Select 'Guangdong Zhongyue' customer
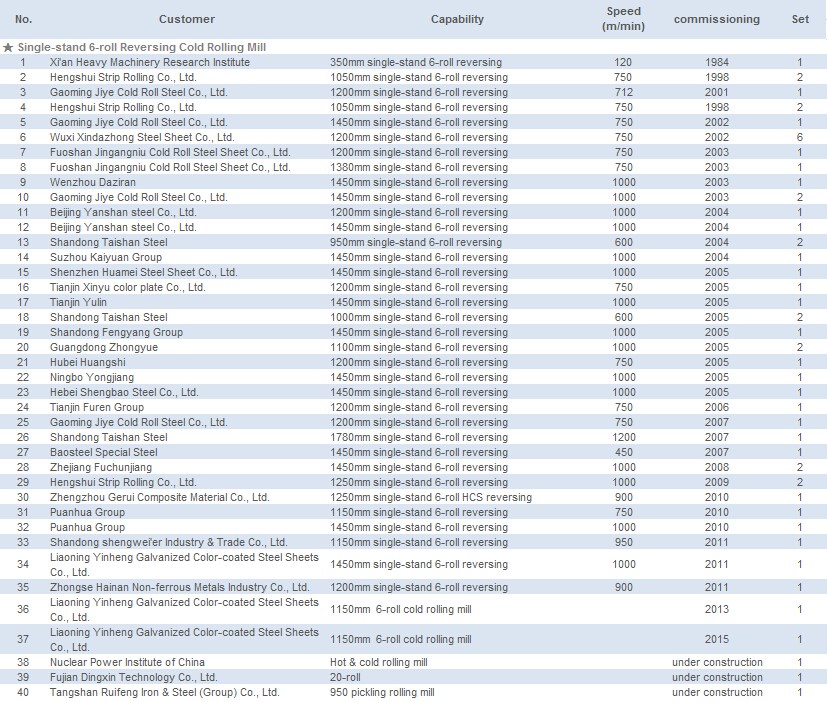827x702 pixels. [x=104, y=347]
